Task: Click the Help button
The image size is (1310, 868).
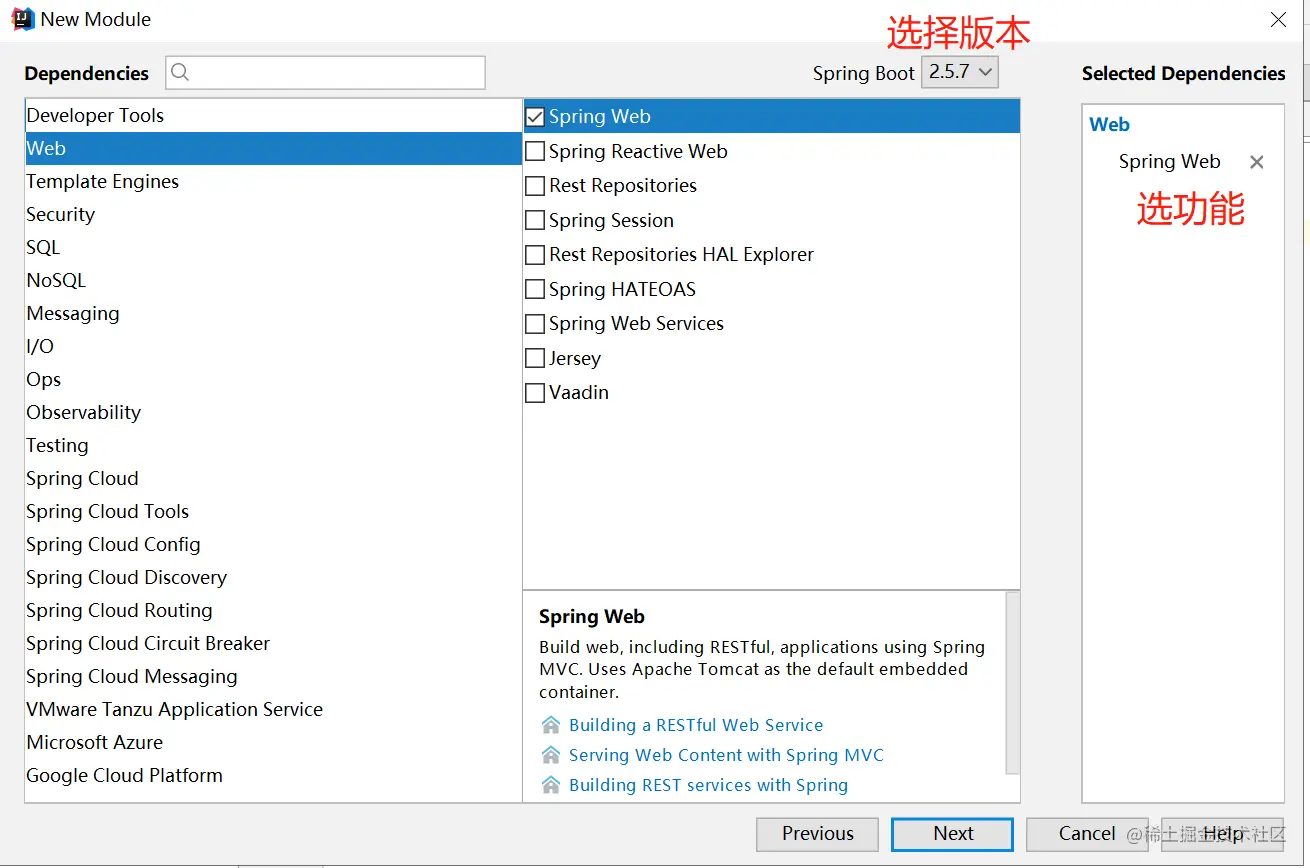Action: pos(1222,834)
